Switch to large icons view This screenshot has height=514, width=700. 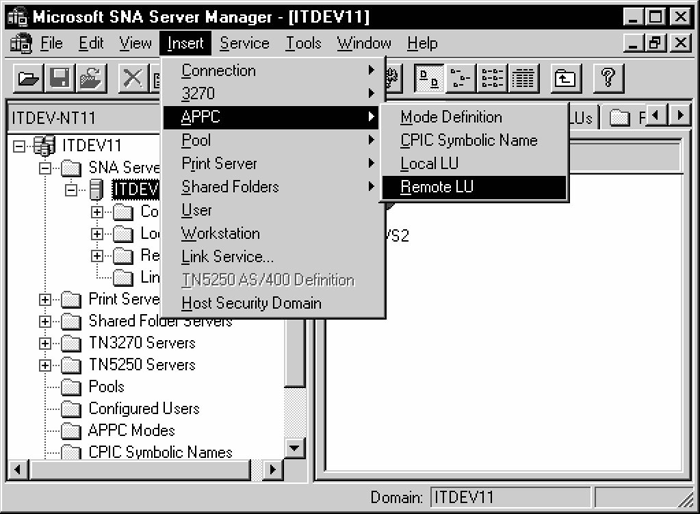coord(429,78)
